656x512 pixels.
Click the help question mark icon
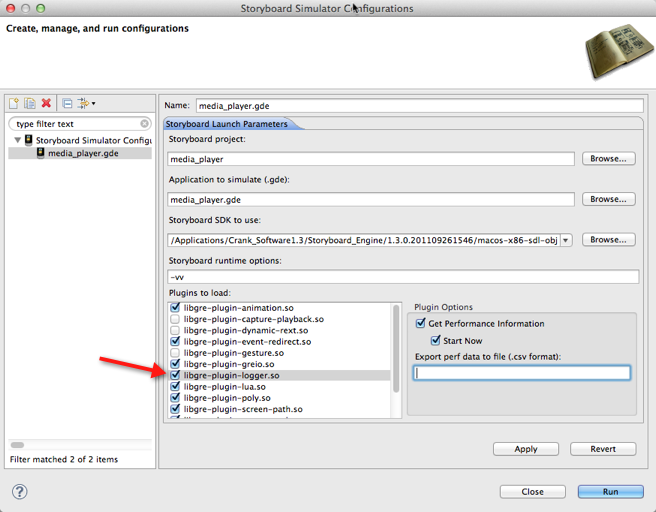coord(20,492)
